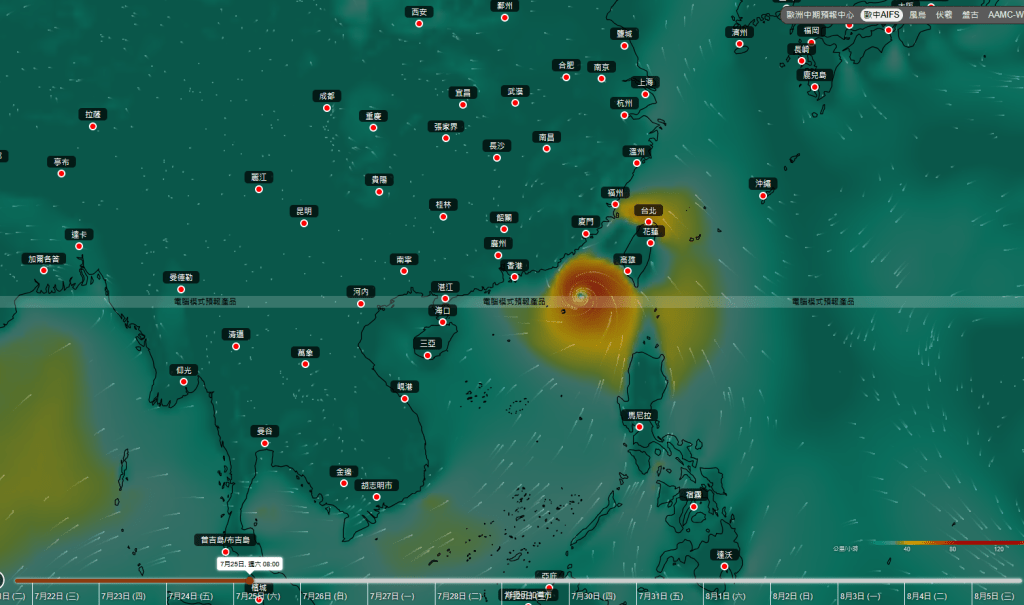Screen dimensions: 1024x605
Task: Select the 廈門 city marker
Action: tap(586, 233)
